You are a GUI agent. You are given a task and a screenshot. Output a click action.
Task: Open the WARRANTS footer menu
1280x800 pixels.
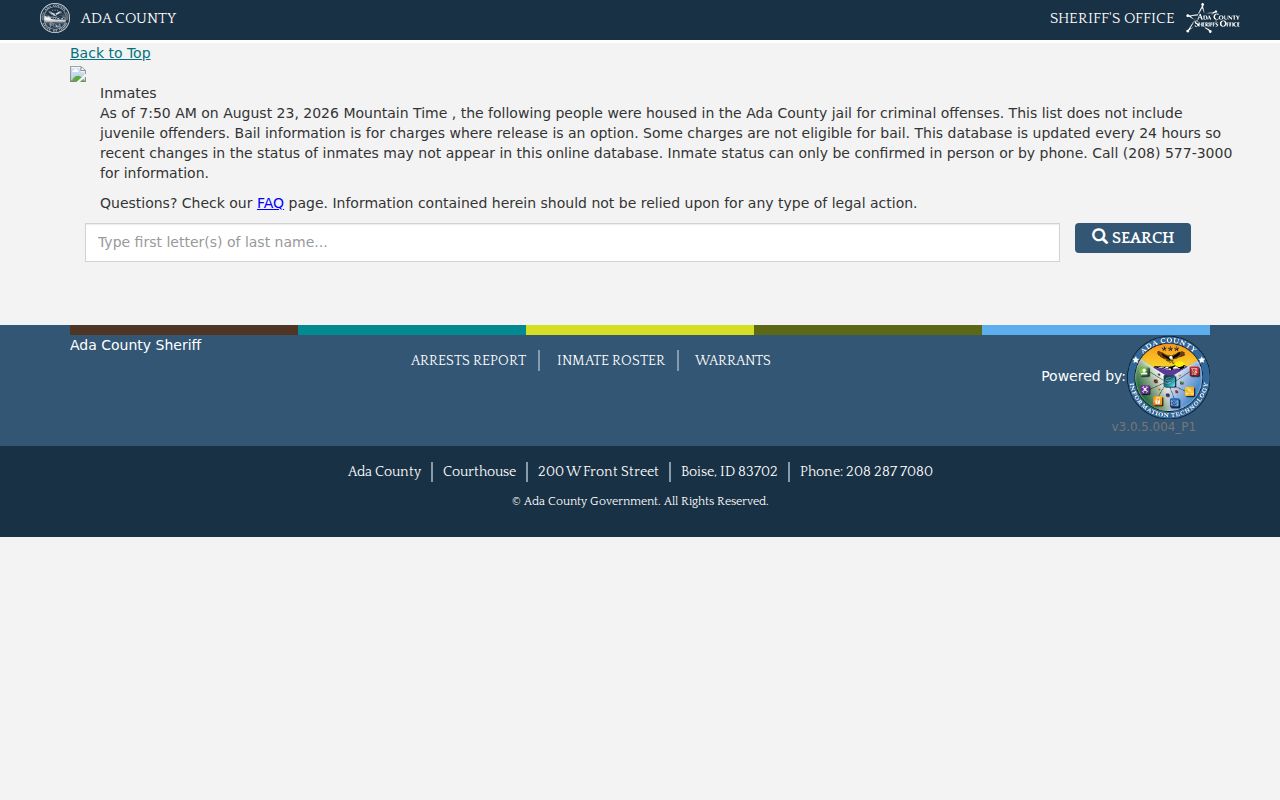click(733, 360)
